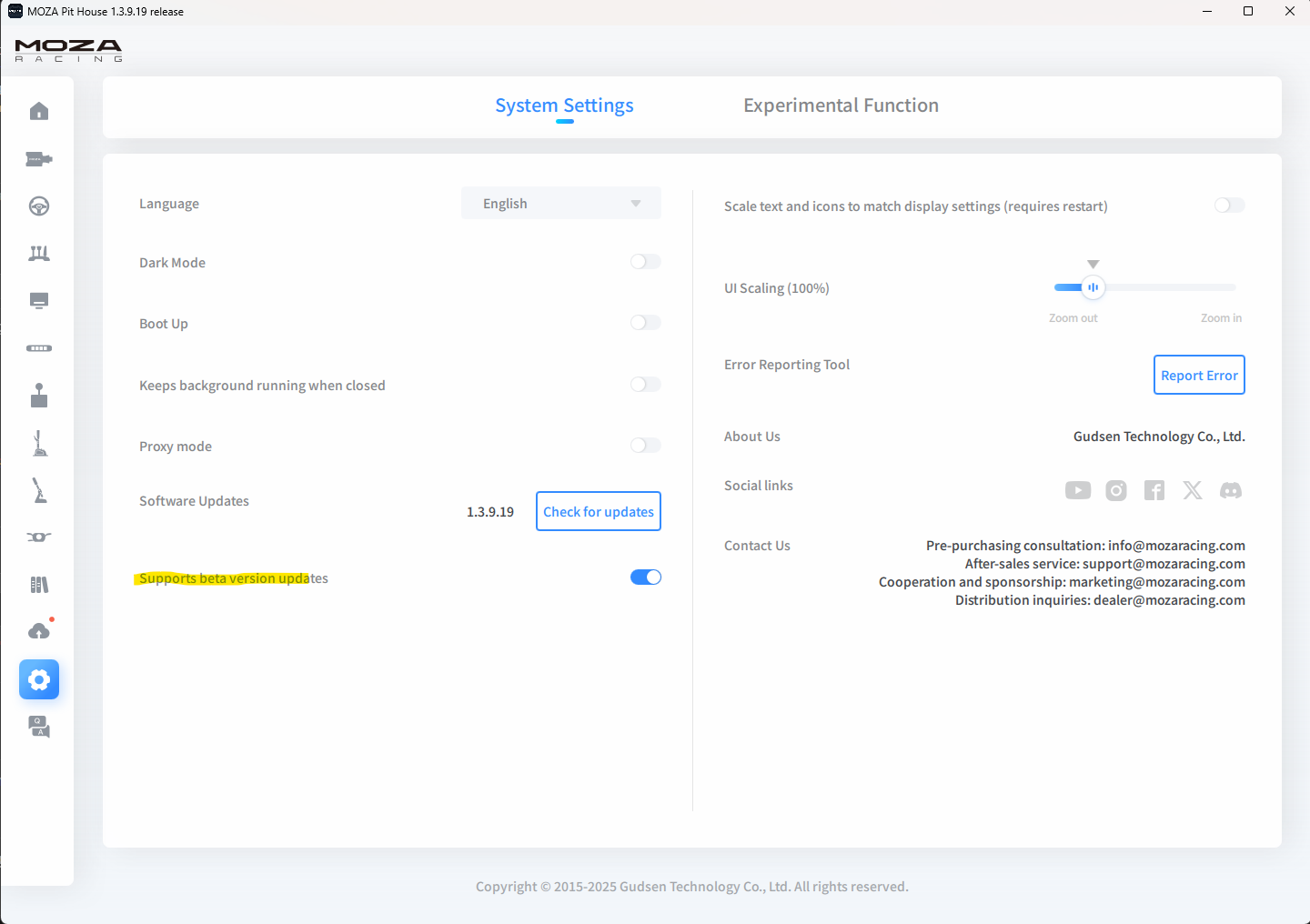Open the Home page in the sidebar
1310x924 pixels.
point(39,111)
